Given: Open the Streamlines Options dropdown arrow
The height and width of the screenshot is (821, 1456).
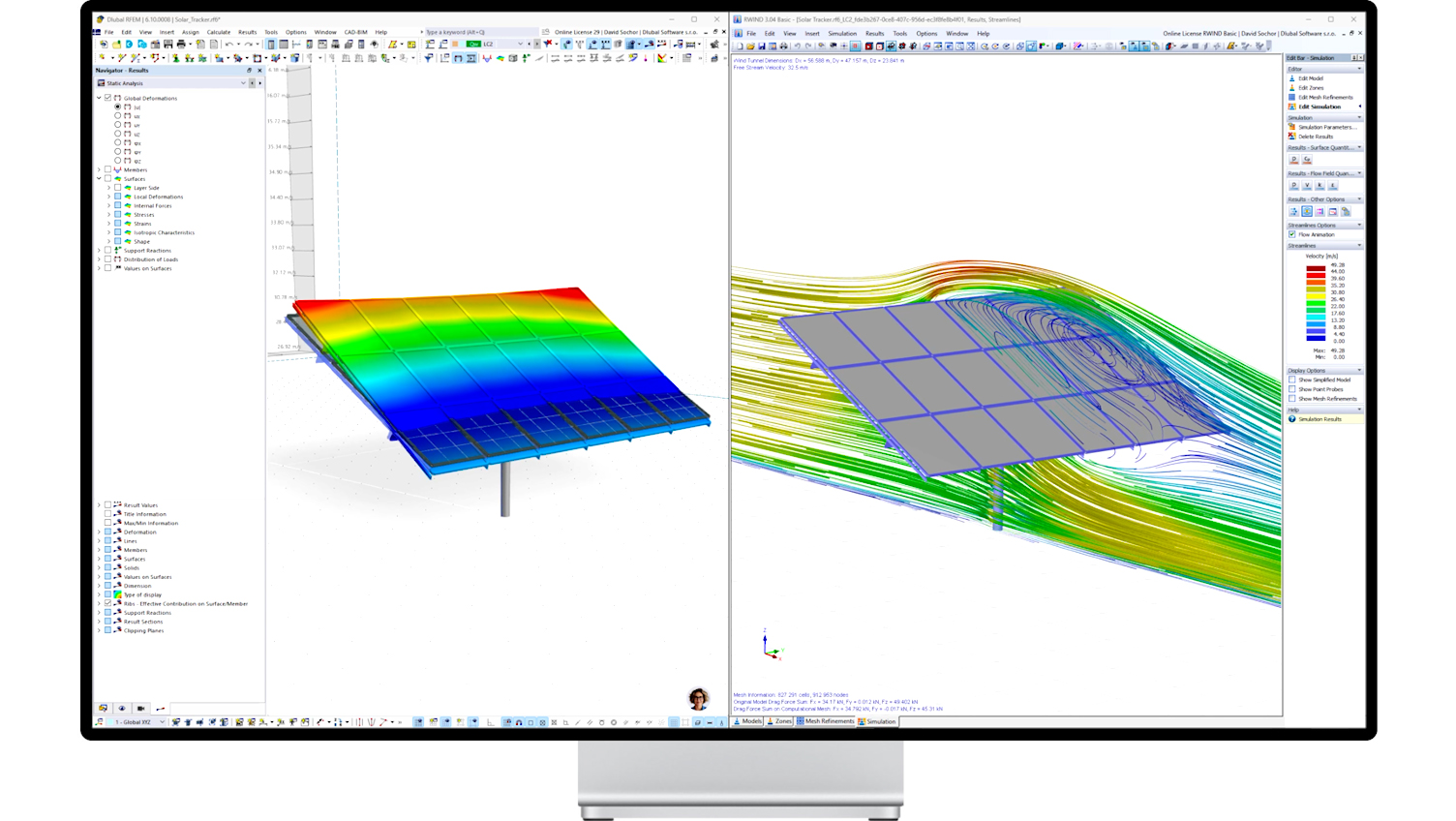Looking at the screenshot, I should pos(1360,225).
